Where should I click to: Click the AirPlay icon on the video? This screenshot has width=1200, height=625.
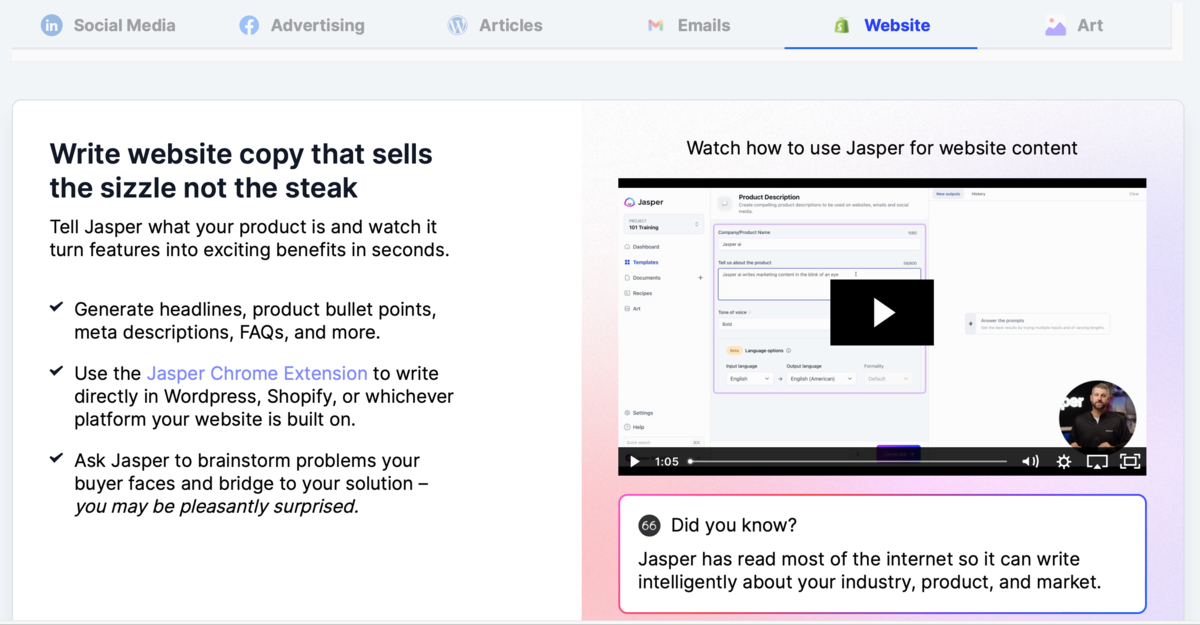[x=1097, y=461]
